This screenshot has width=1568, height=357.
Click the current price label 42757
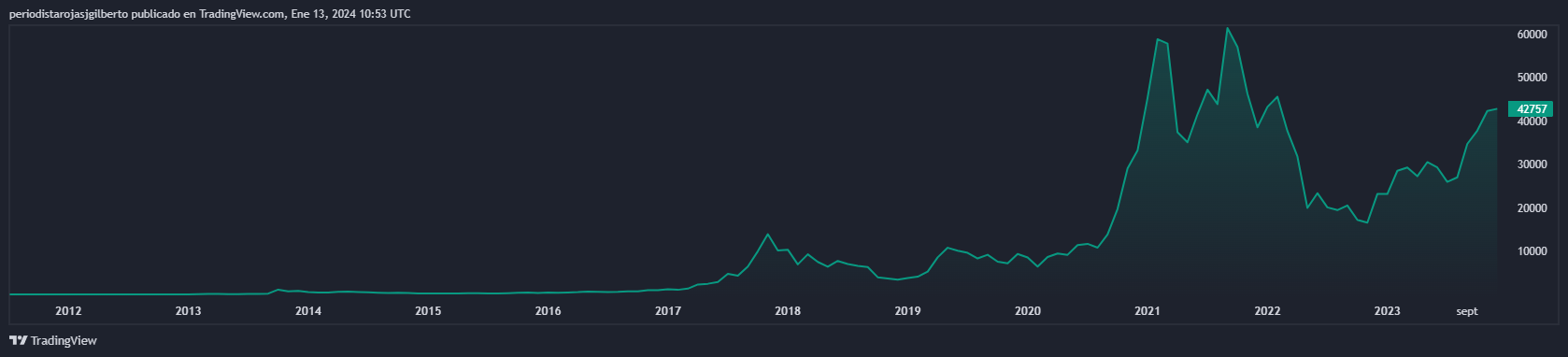[x=1531, y=109]
